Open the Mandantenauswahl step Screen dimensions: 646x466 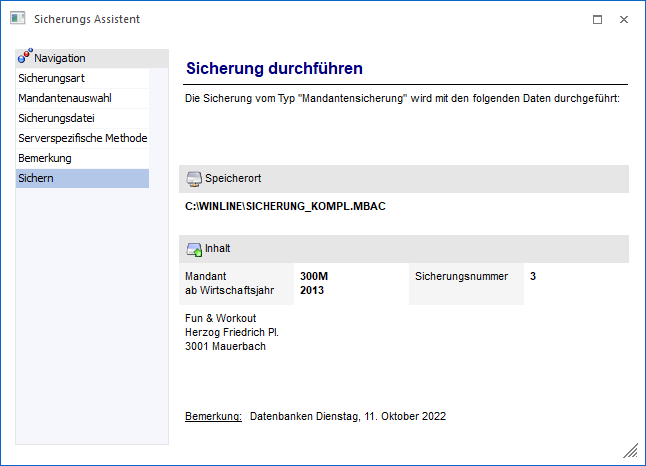(x=64, y=98)
